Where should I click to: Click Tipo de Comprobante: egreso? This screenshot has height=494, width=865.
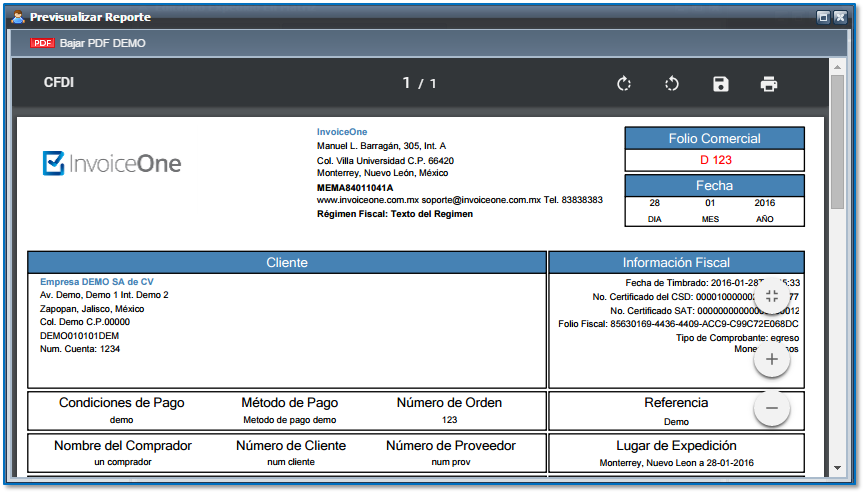[x=738, y=338]
